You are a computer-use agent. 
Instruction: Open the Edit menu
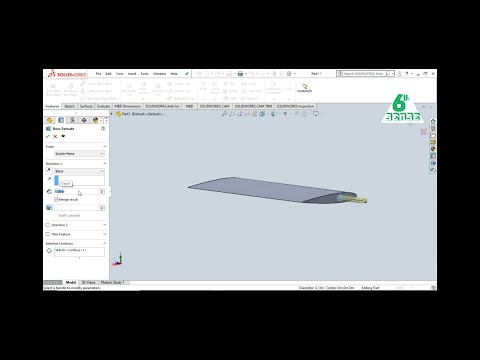click(109, 74)
